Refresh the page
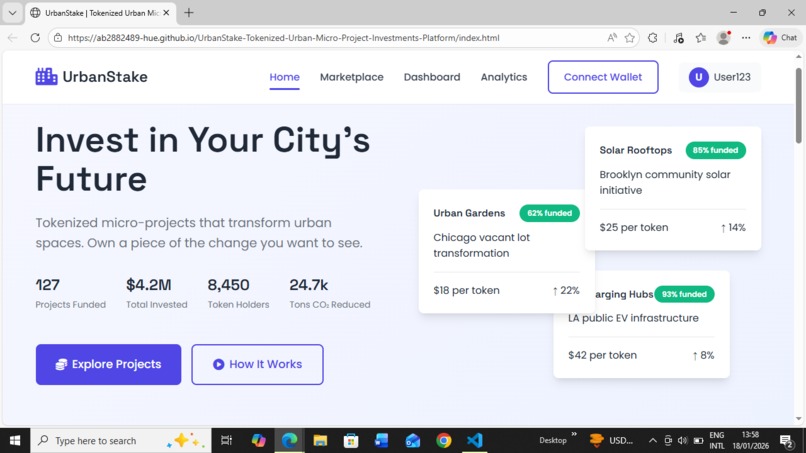 [35, 38]
